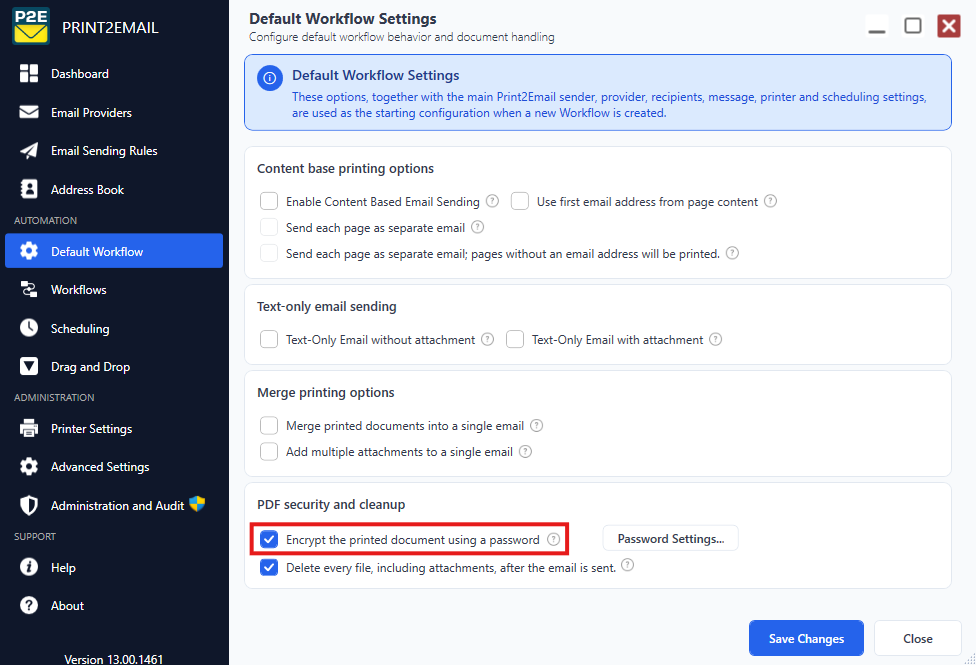This screenshot has width=976, height=665.
Task: Open the Dashboard grid icon
Action: [29, 73]
